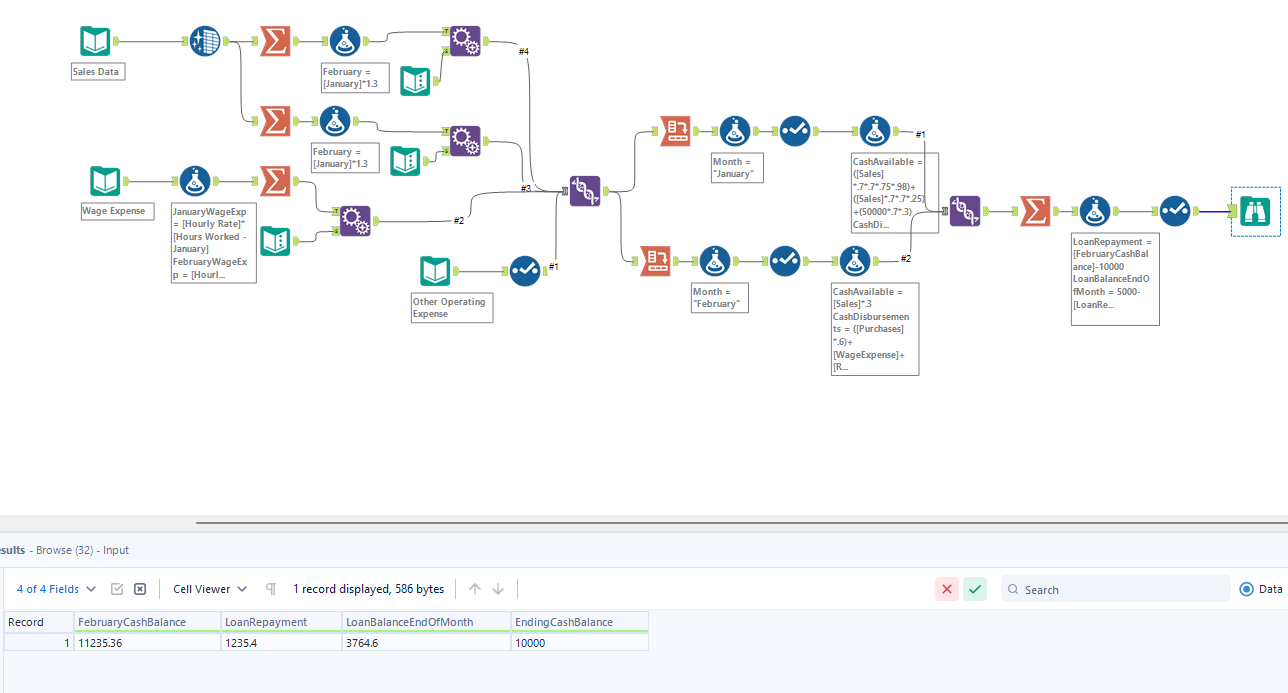
Task: Select the Data radio button in Results
Action: pyautogui.click(x=1246, y=589)
